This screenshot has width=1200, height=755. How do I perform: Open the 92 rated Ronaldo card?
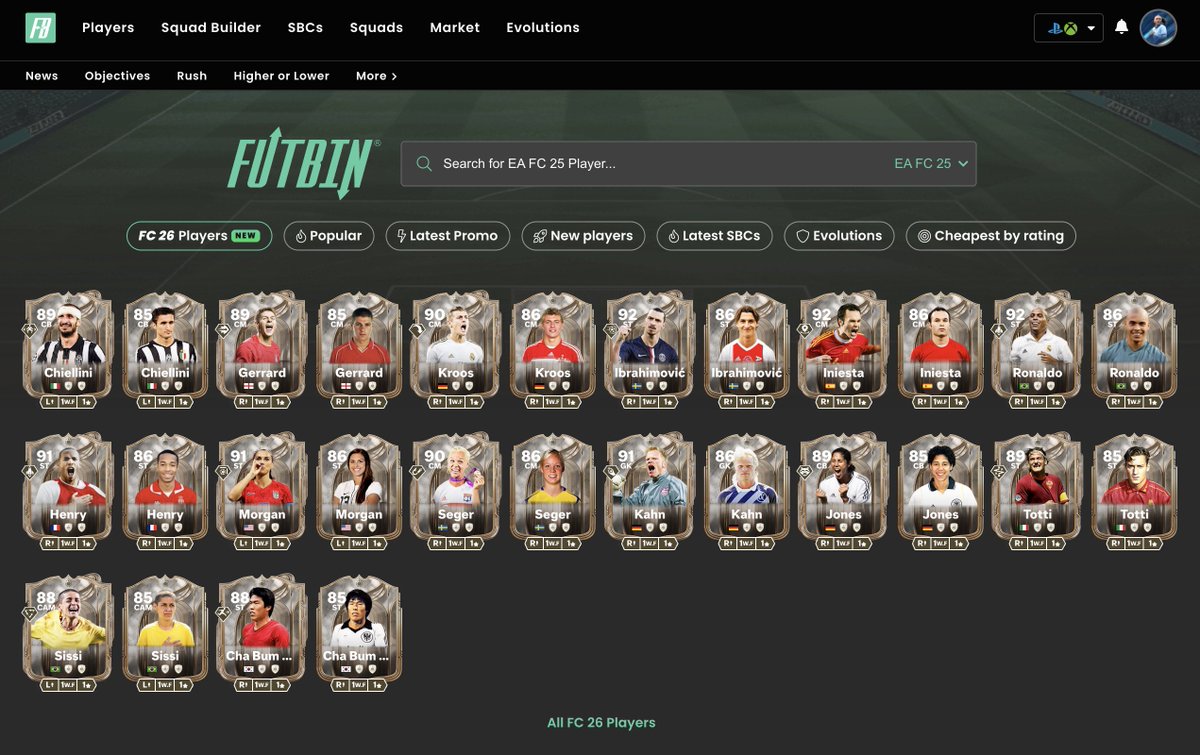[x=1038, y=350]
